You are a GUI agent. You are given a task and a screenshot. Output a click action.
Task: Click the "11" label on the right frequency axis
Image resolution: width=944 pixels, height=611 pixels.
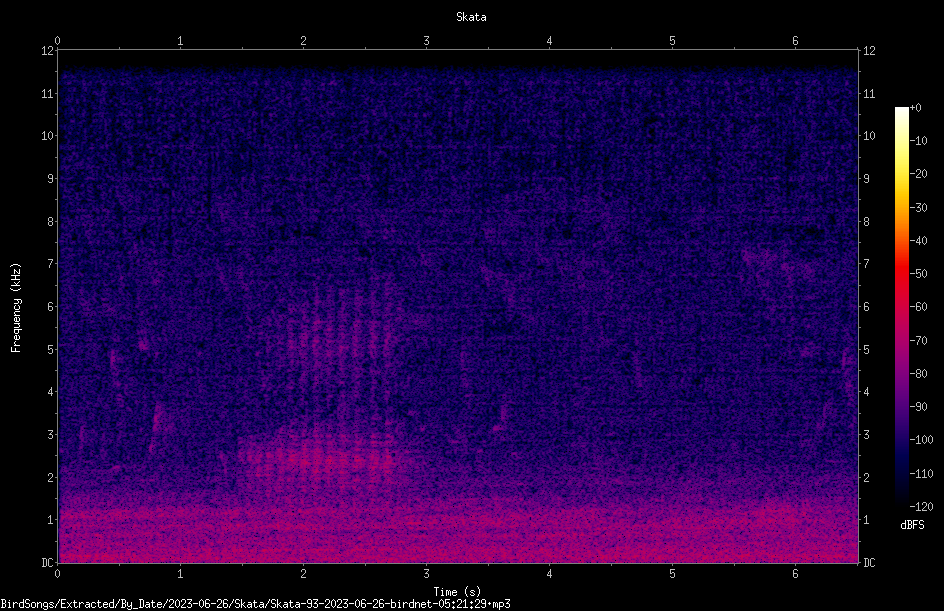tap(869, 94)
